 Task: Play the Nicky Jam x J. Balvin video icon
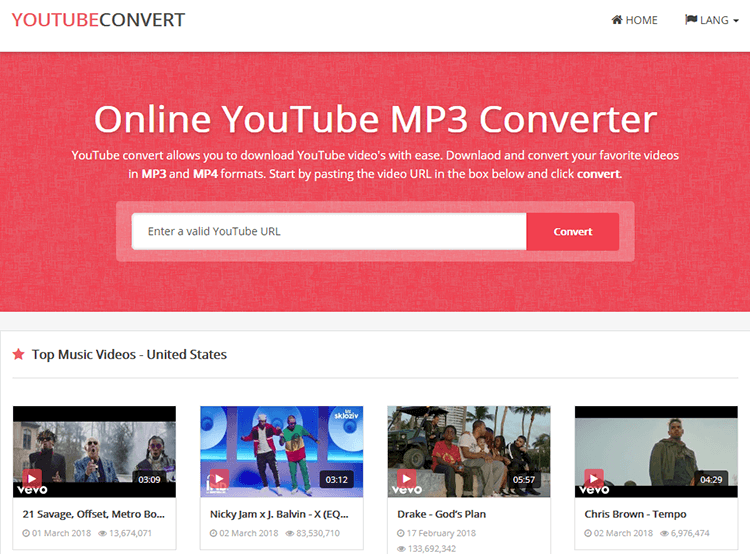coord(219,478)
